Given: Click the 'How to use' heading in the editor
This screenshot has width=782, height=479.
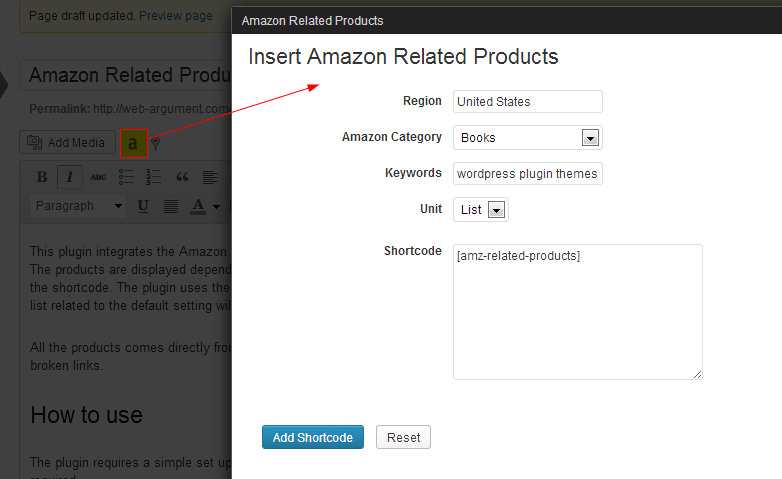Looking at the screenshot, I should point(87,415).
